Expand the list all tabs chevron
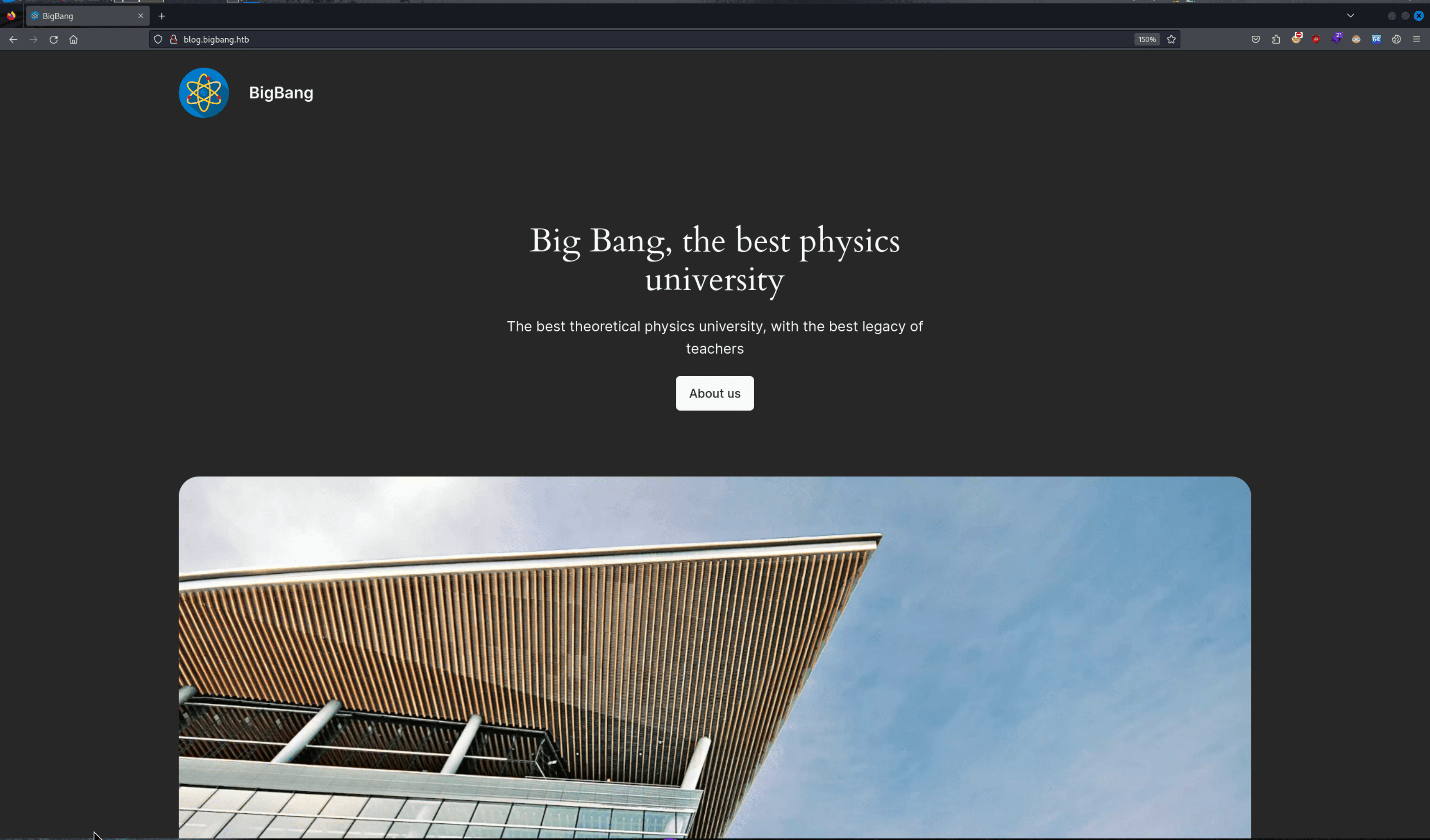1430x840 pixels. (x=1350, y=16)
